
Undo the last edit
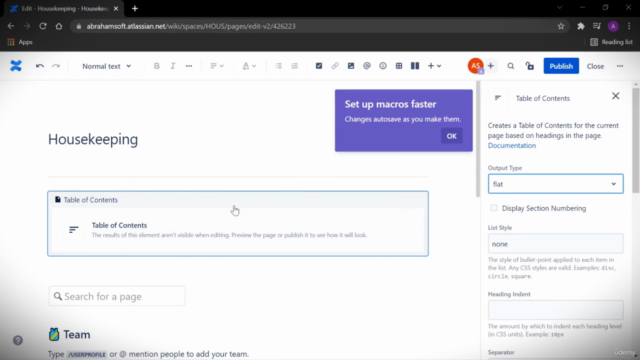(40, 66)
